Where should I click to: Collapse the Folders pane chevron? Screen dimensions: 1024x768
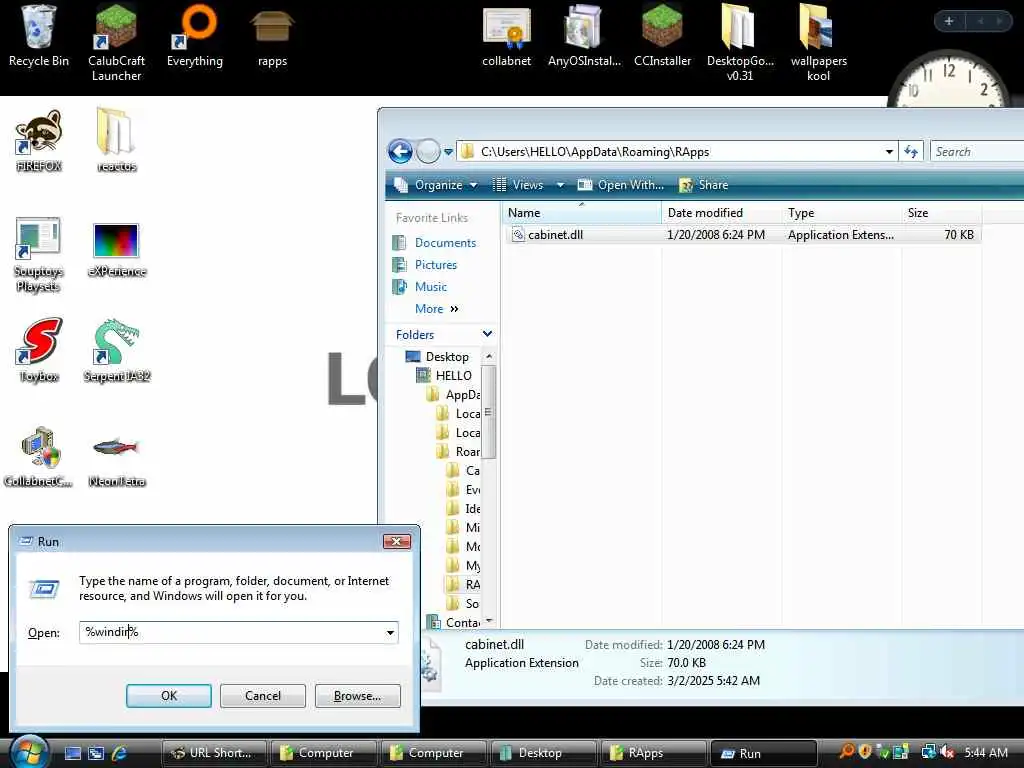coord(487,334)
